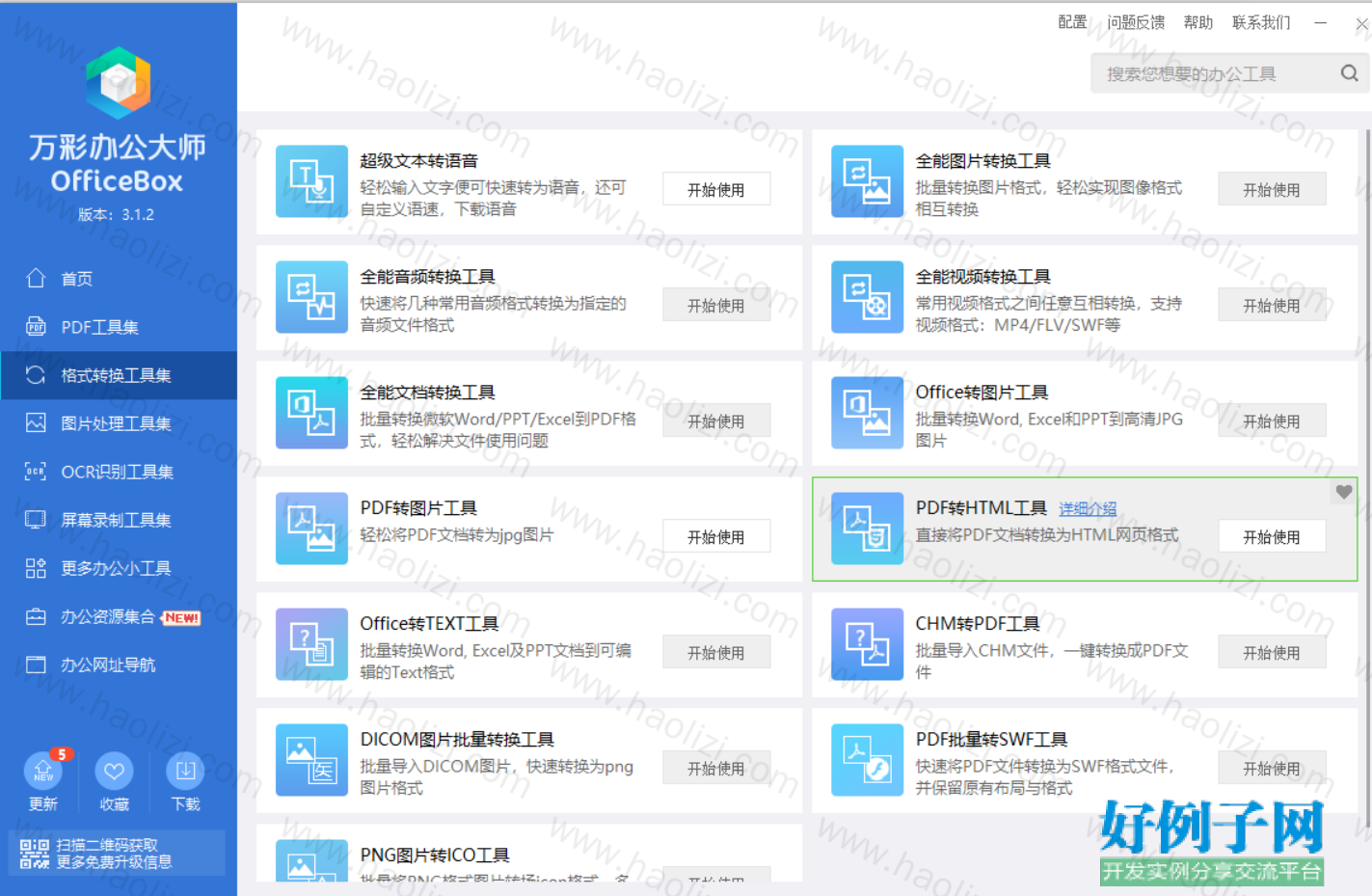Click 开始使用 for 全能文档转换工具
This screenshot has height=896, width=1372.
(x=716, y=421)
